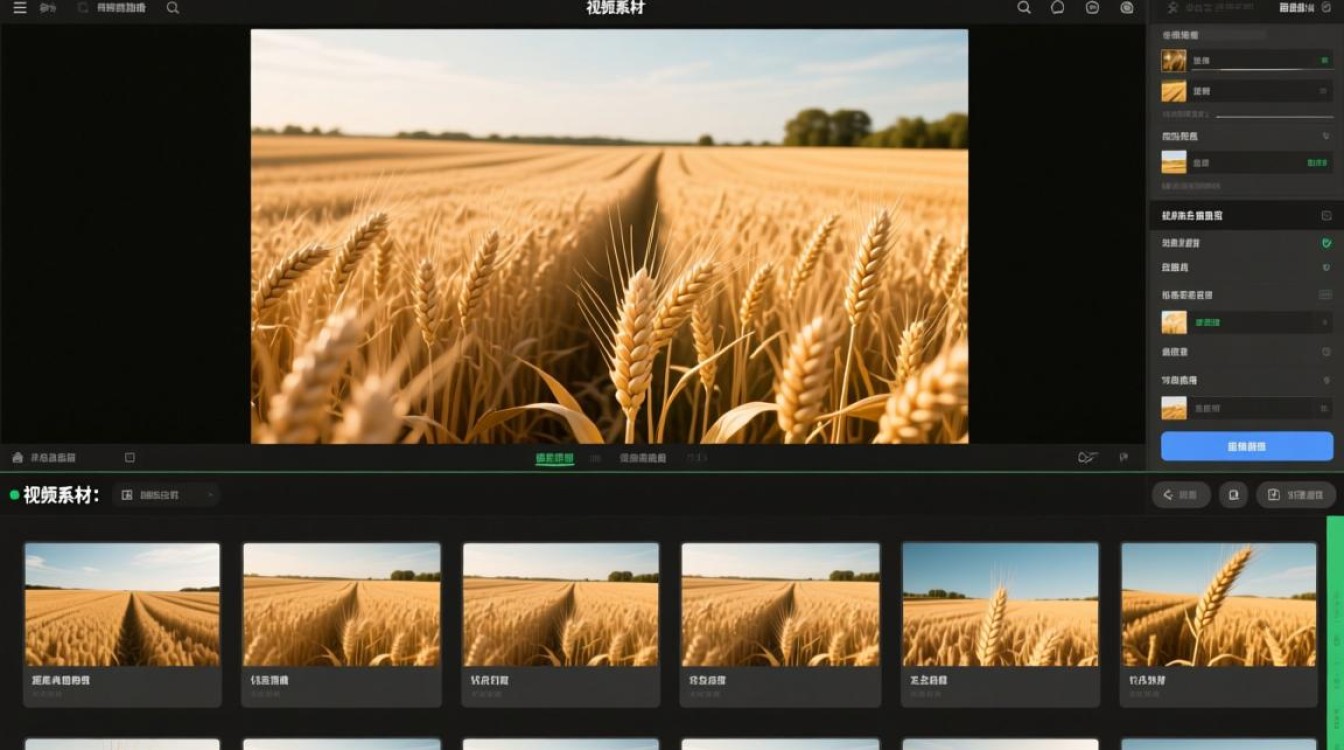This screenshot has height=750, width=1344.
Task: Expand the green-labeled wheat row's arrow
Action: coord(1326,322)
